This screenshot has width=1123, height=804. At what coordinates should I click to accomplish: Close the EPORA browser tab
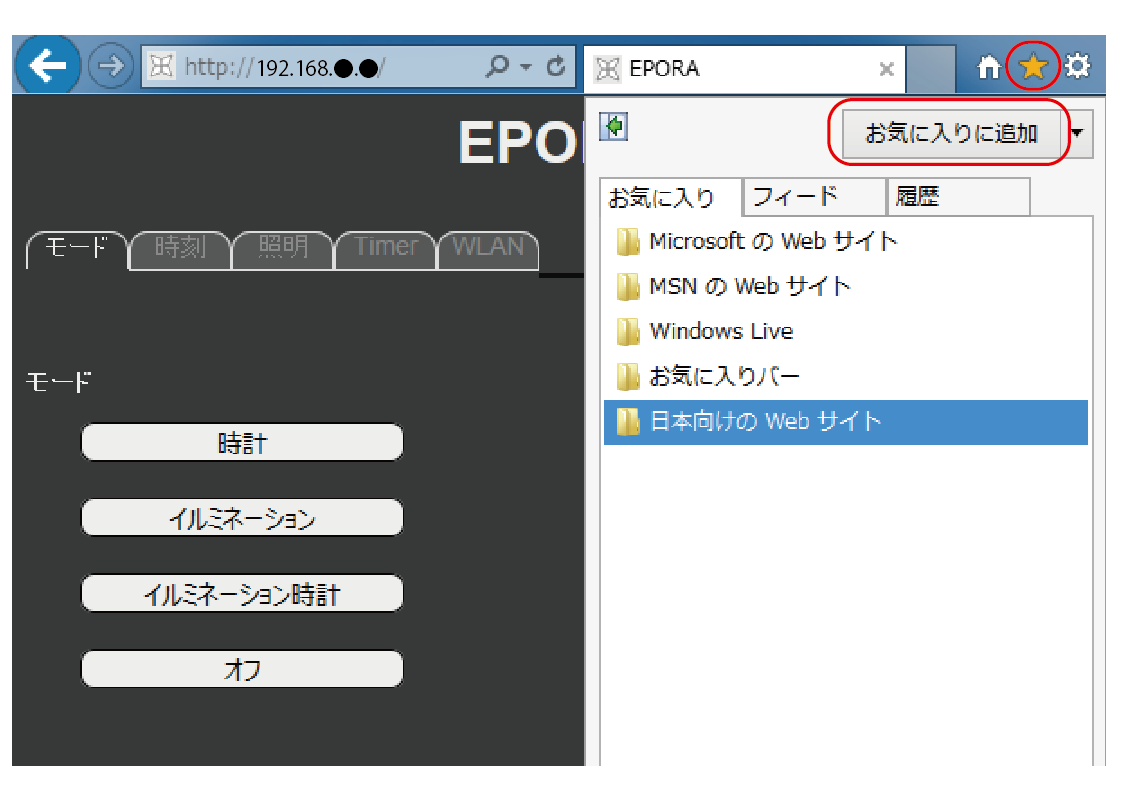pyautogui.click(x=886, y=69)
